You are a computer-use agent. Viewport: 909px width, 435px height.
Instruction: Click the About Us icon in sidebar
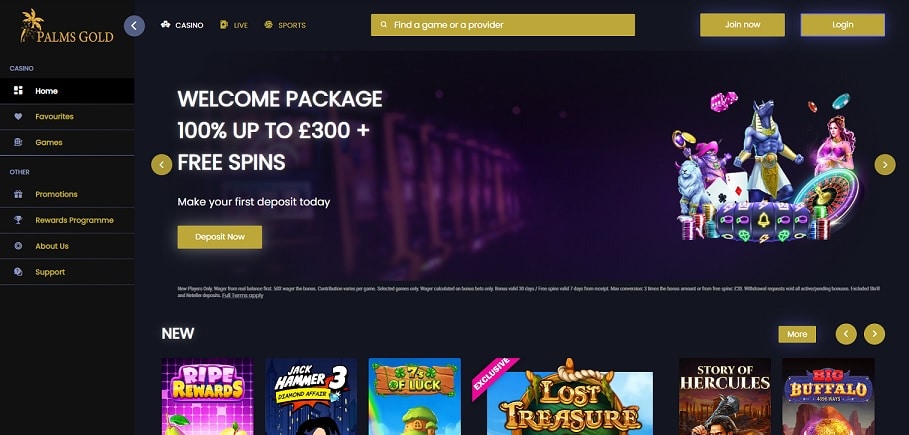[18, 246]
